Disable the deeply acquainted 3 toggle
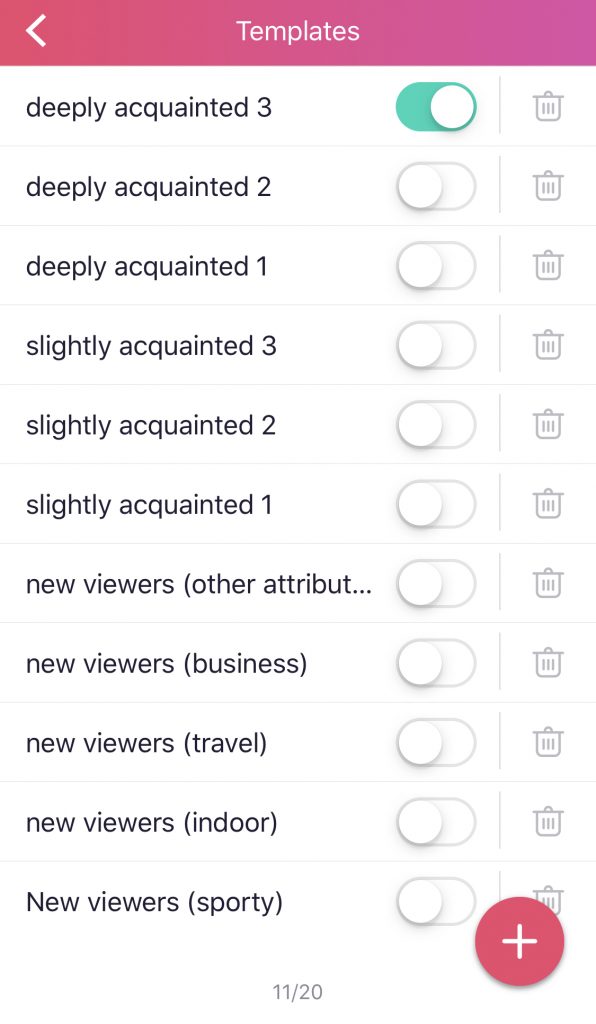This screenshot has width=596, height=1024. pos(436,106)
